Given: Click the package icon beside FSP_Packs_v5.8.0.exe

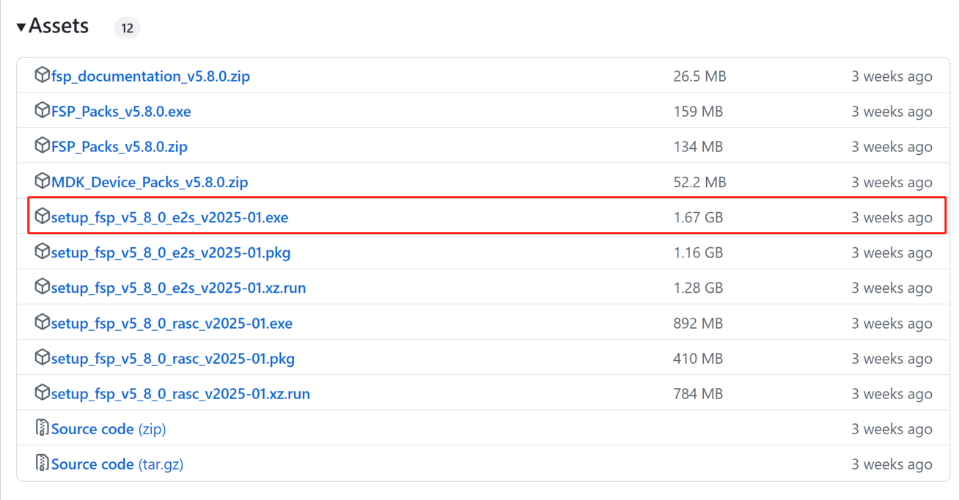Looking at the screenshot, I should (x=42, y=110).
